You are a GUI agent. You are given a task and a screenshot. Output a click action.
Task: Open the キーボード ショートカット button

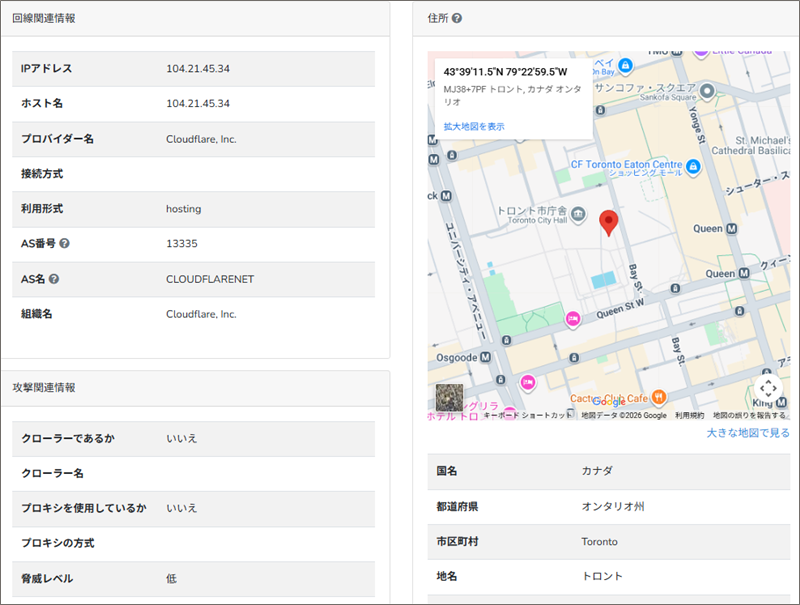tap(528, 415)
